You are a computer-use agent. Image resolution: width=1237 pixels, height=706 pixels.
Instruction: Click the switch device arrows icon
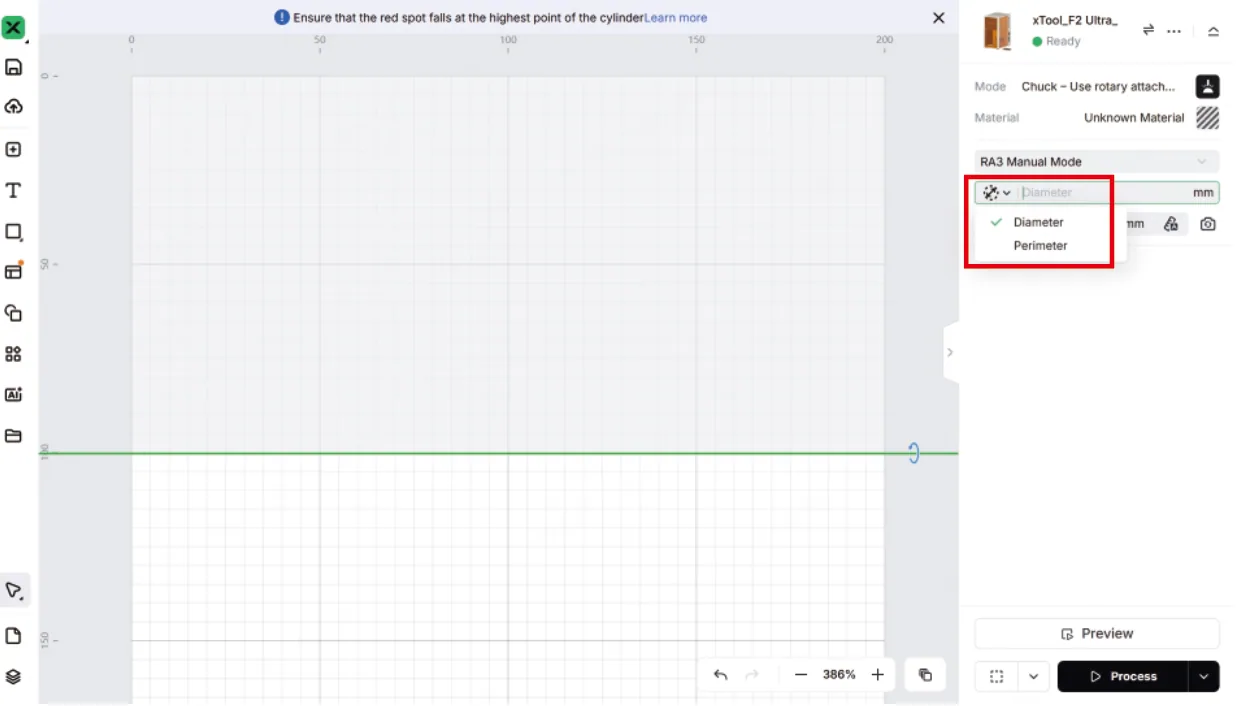coord(1149,30)
